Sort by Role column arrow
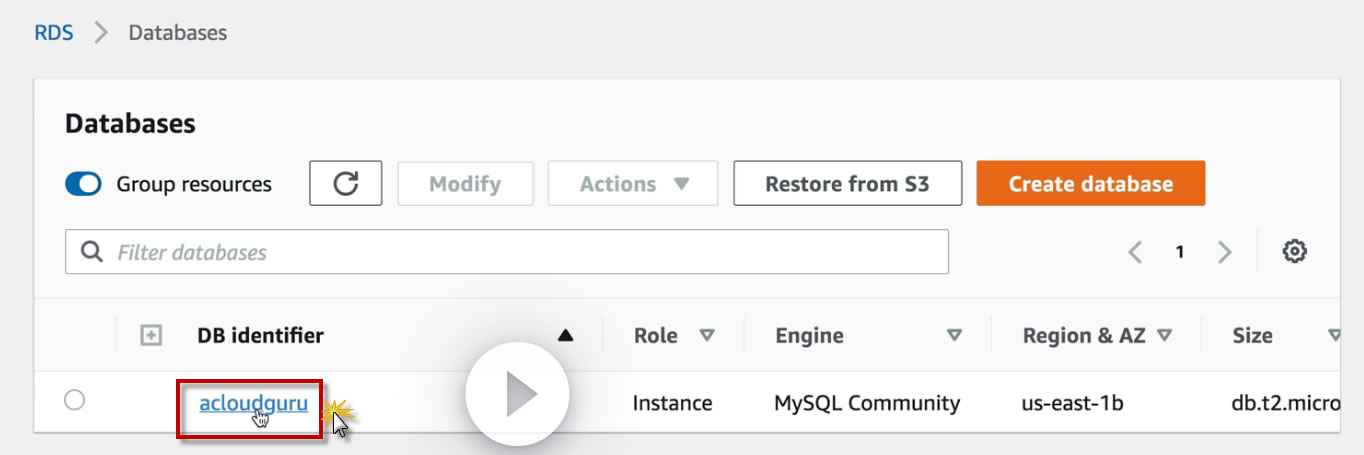Image resolution: width=1364 pixels, height=455 pixels. coord(707,336)
